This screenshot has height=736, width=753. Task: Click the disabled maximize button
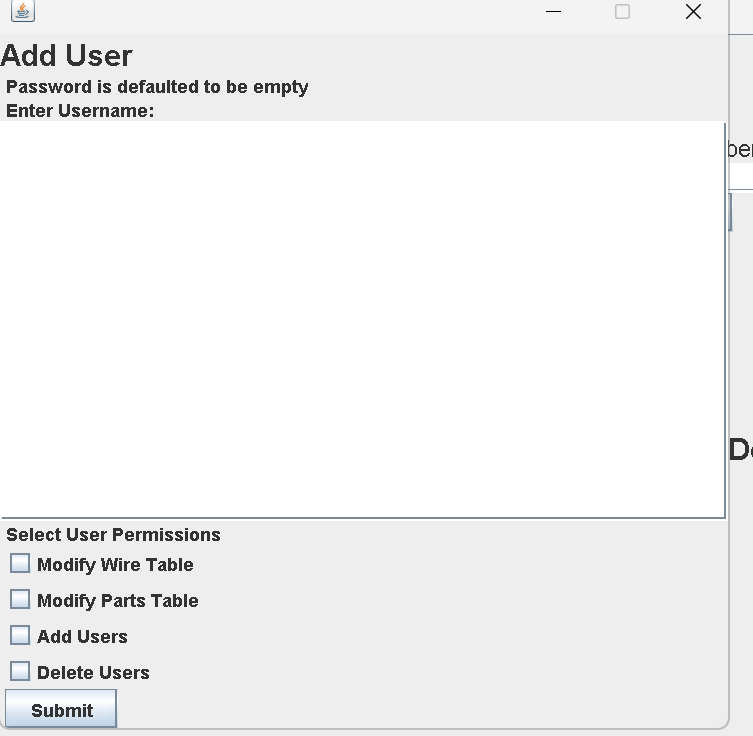tap(622, 12)
